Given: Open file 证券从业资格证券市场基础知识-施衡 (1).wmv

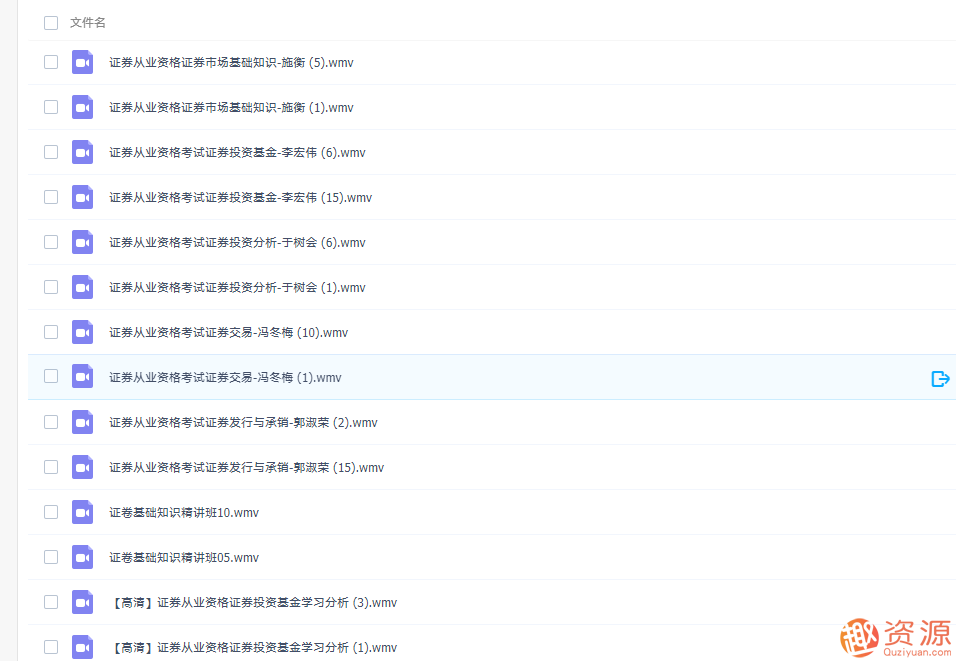Looking at the screenshot, I should tap(231, 108).
